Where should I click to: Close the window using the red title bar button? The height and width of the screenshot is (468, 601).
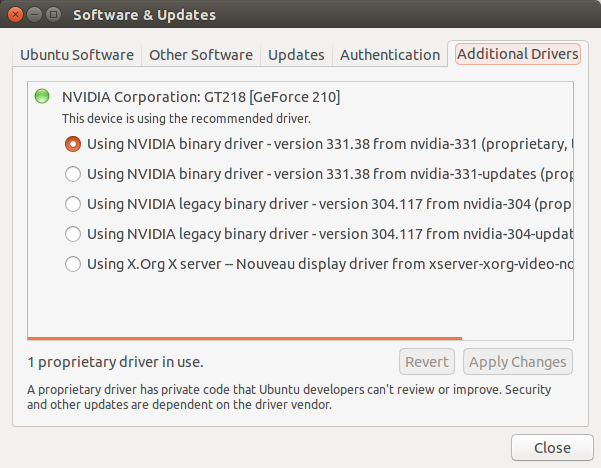click(x=13, y=15)
